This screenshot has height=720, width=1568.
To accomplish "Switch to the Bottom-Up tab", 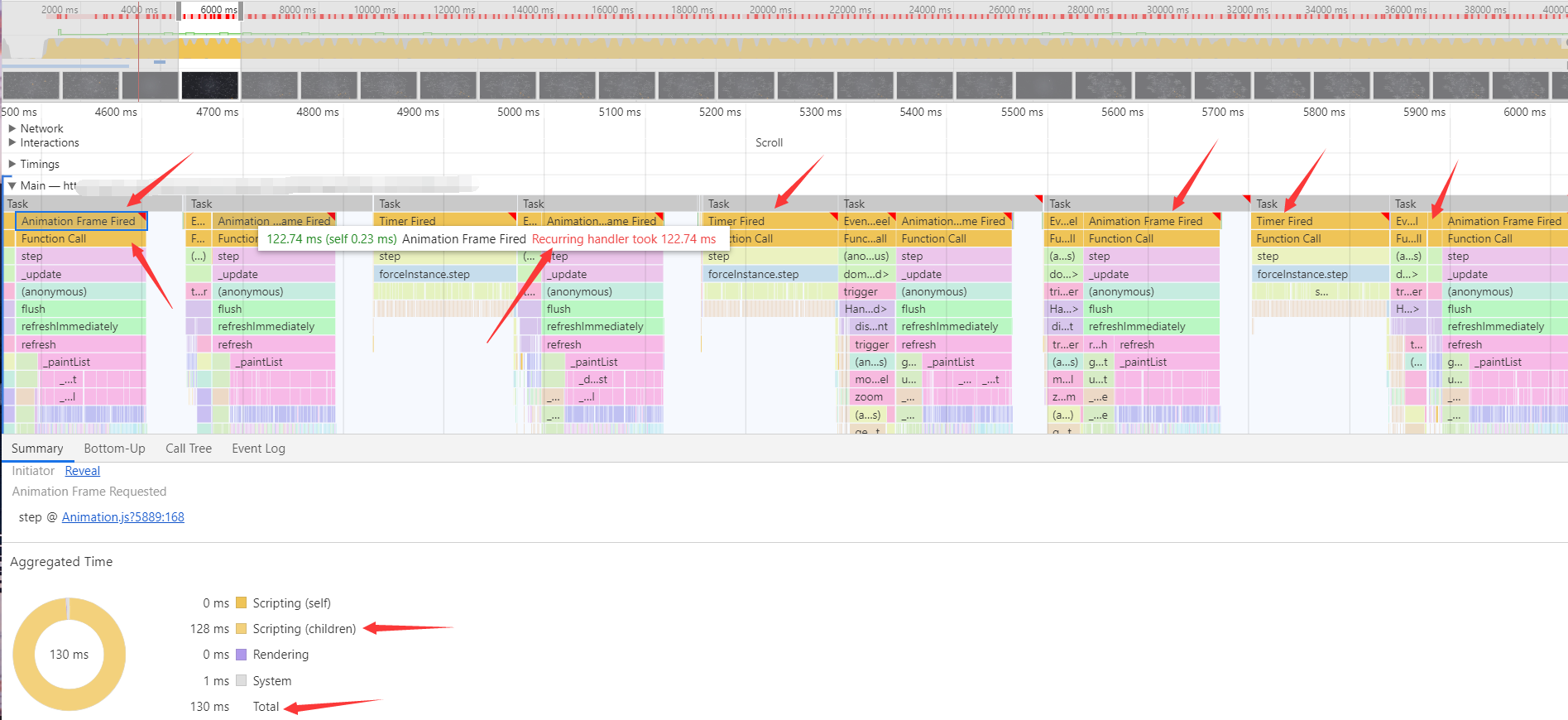I will click(114, 449).
